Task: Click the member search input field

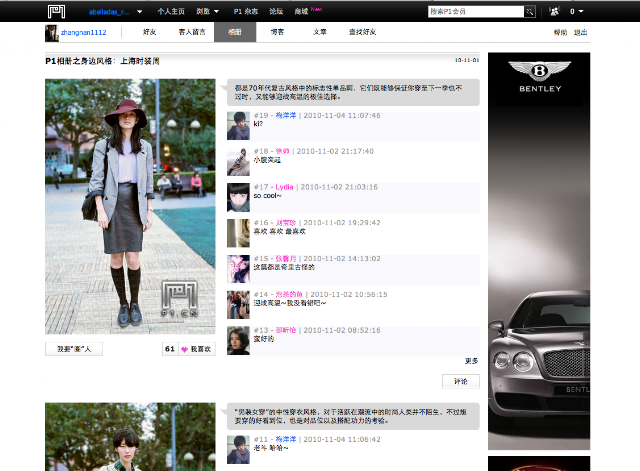Action: [x=476, y=11]
